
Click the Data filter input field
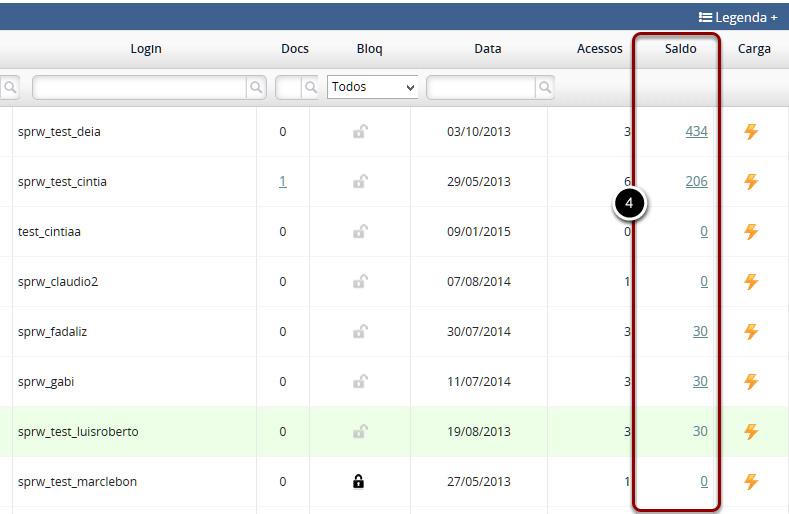point(481,88)
